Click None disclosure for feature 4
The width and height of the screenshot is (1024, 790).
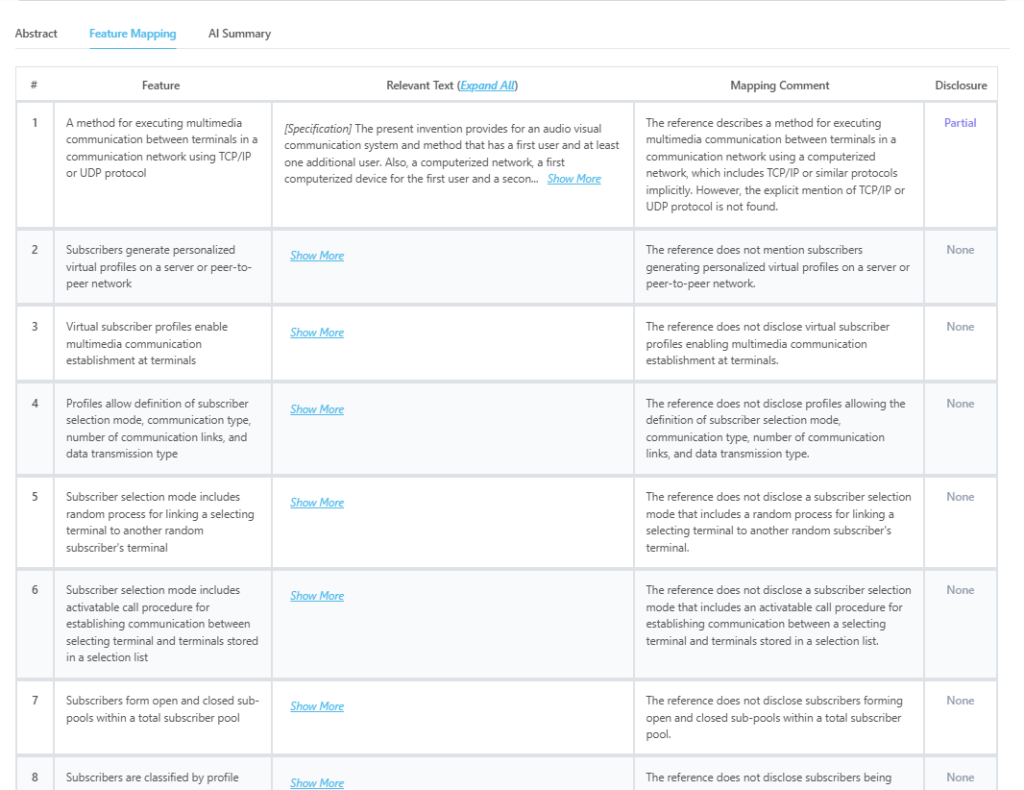[960, 404]
